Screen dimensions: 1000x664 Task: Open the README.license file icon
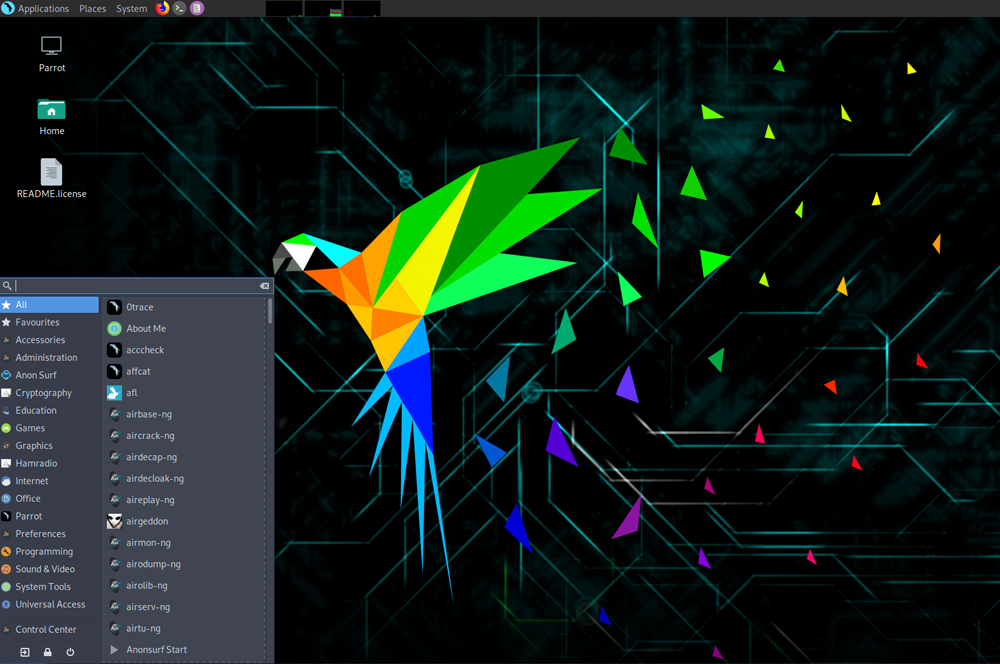click(52, 179)
